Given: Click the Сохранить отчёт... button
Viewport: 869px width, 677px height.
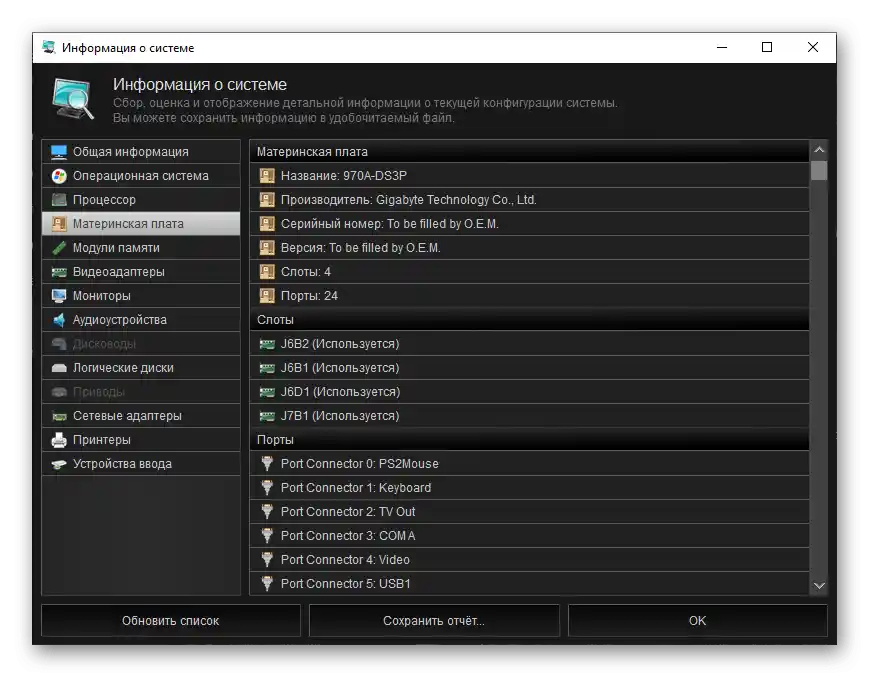Looking at the screenshot, I should [434, 620].
